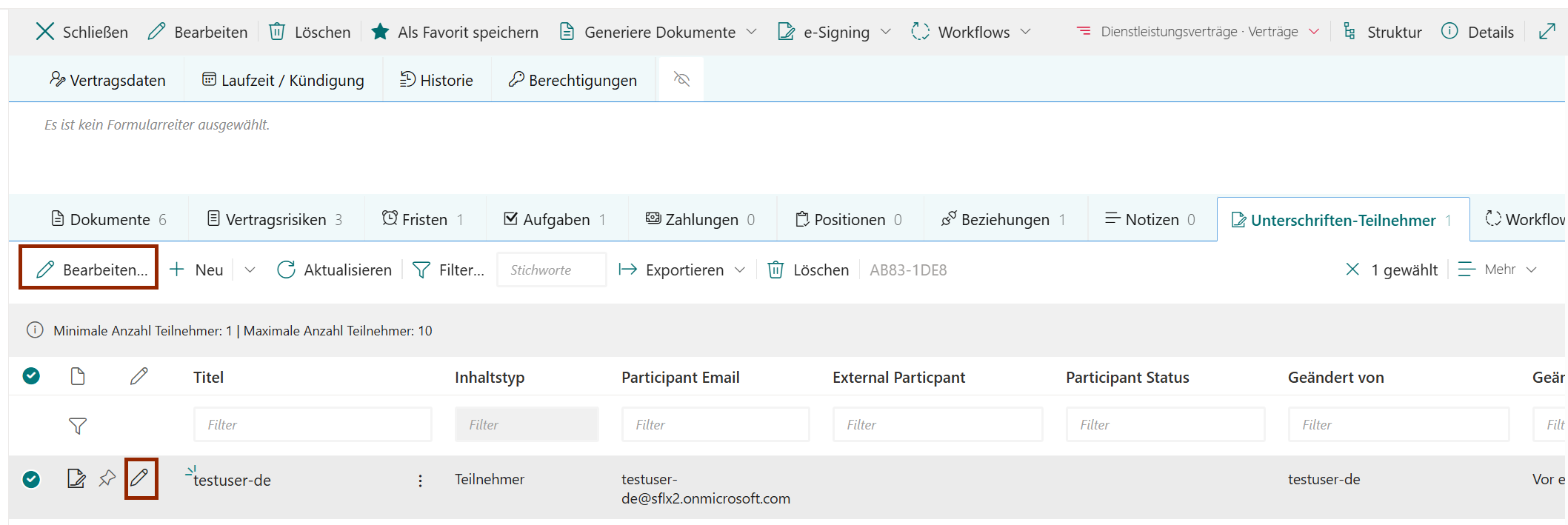
Task: Clear selection with X next to 1 gewählt
Action: point(1352,270)
